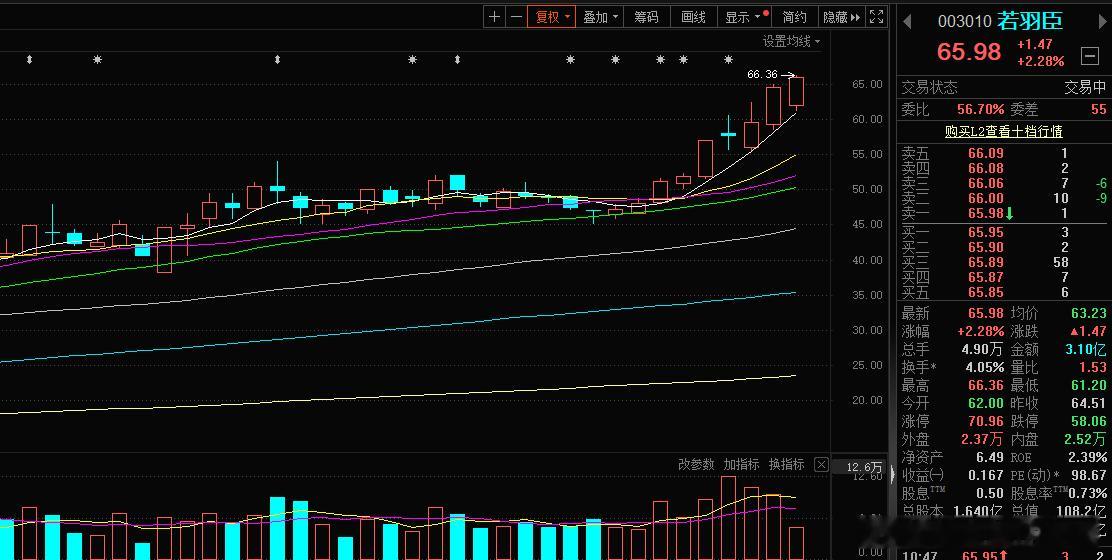Screen dimensions: 1112x560
Task: Select the 画线 drawing tool
Action: coord(693,17)
